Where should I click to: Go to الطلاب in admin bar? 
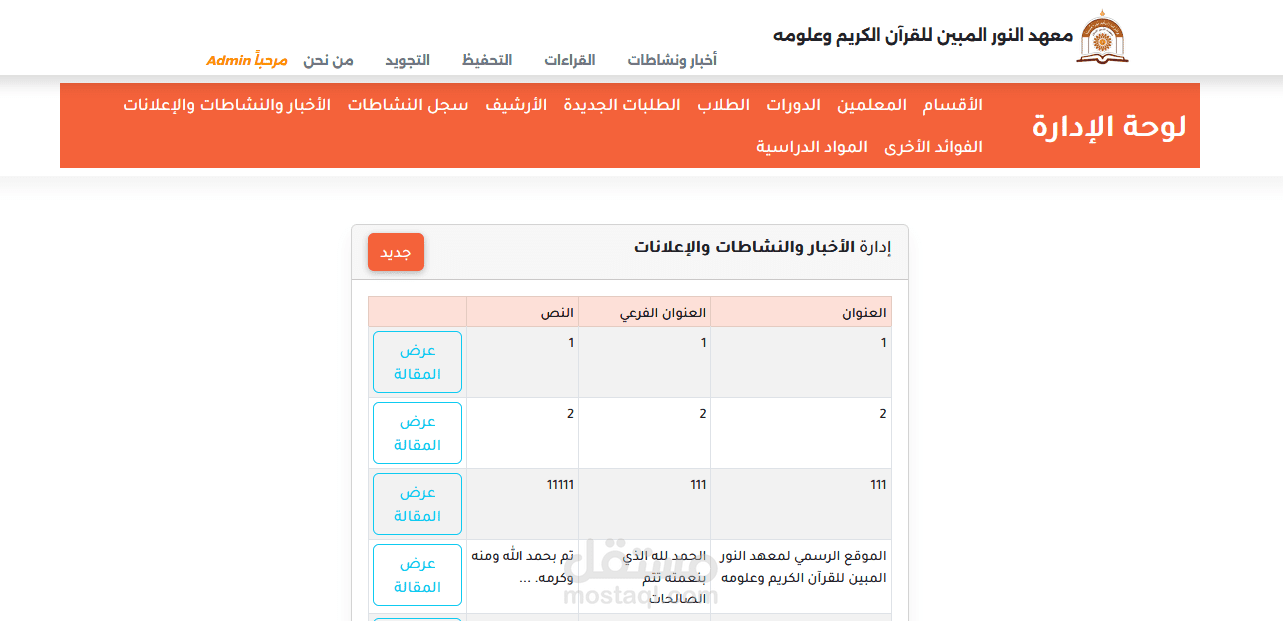[x=724, y=104]
